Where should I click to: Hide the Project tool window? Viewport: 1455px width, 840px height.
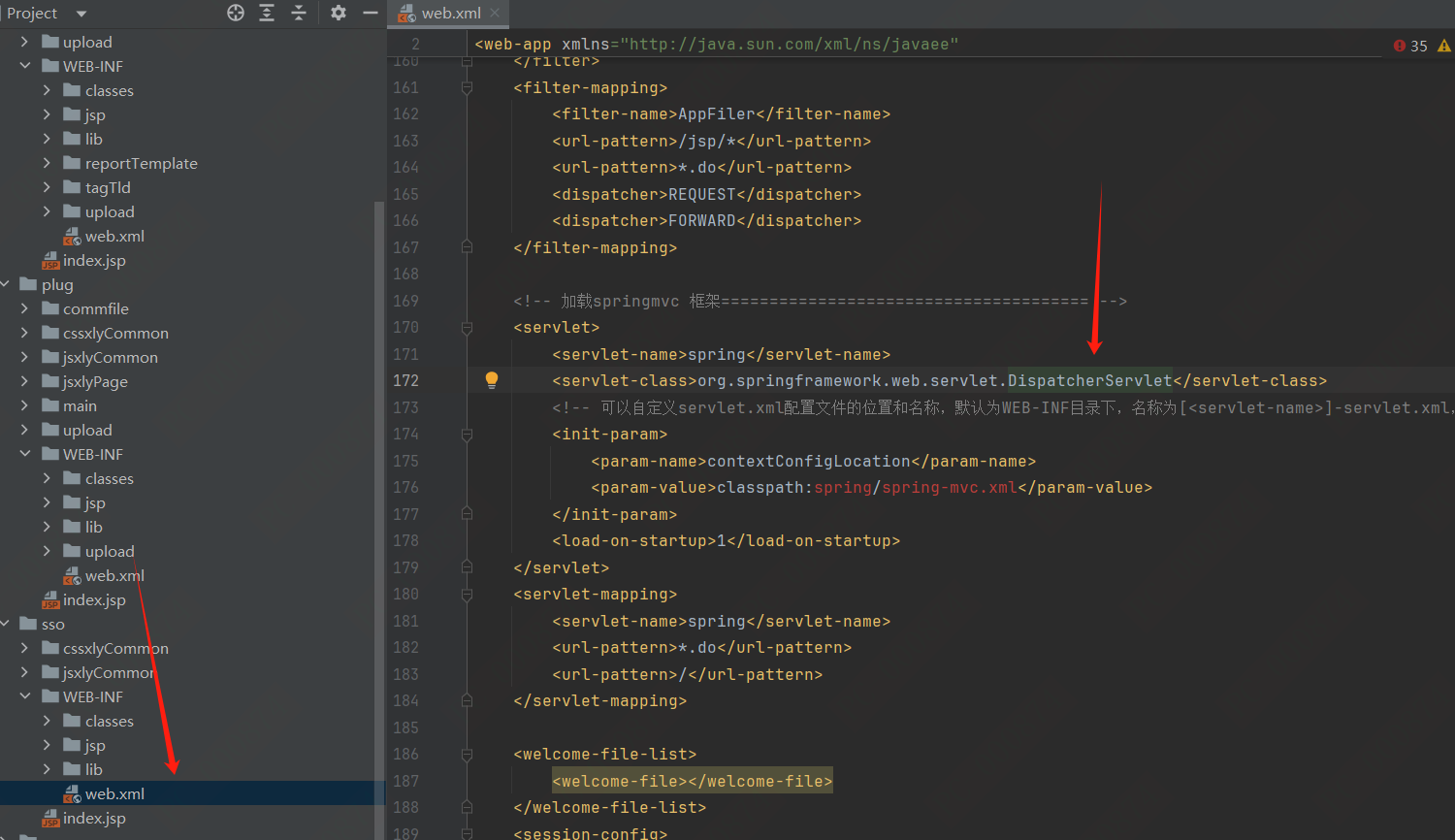click(x=370, y=13)
